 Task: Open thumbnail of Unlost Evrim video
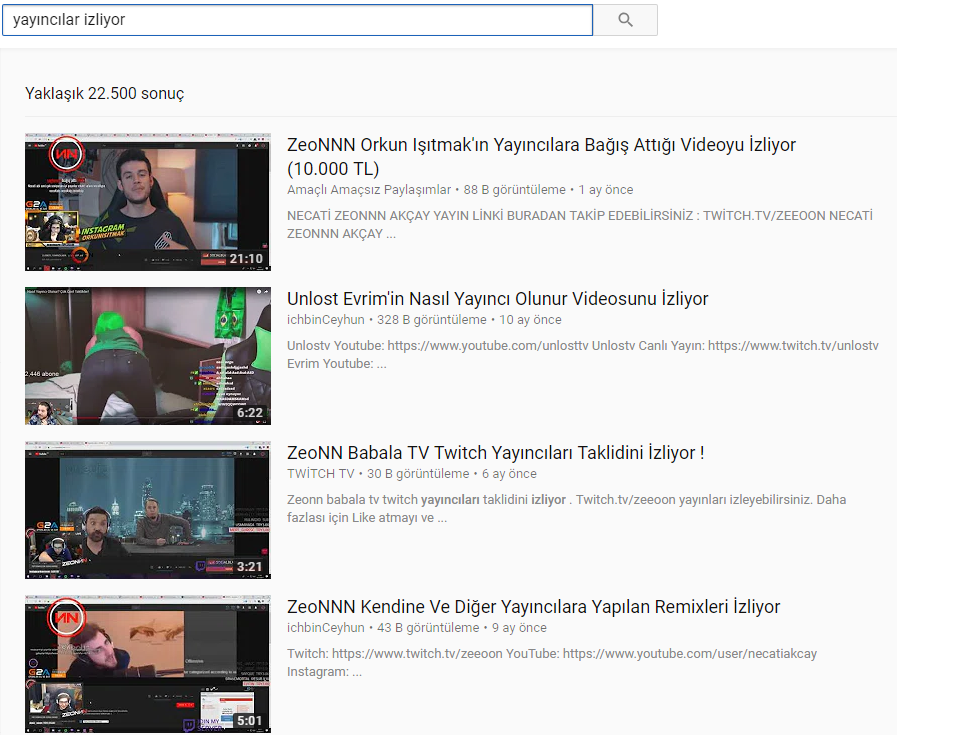[148, 356]
